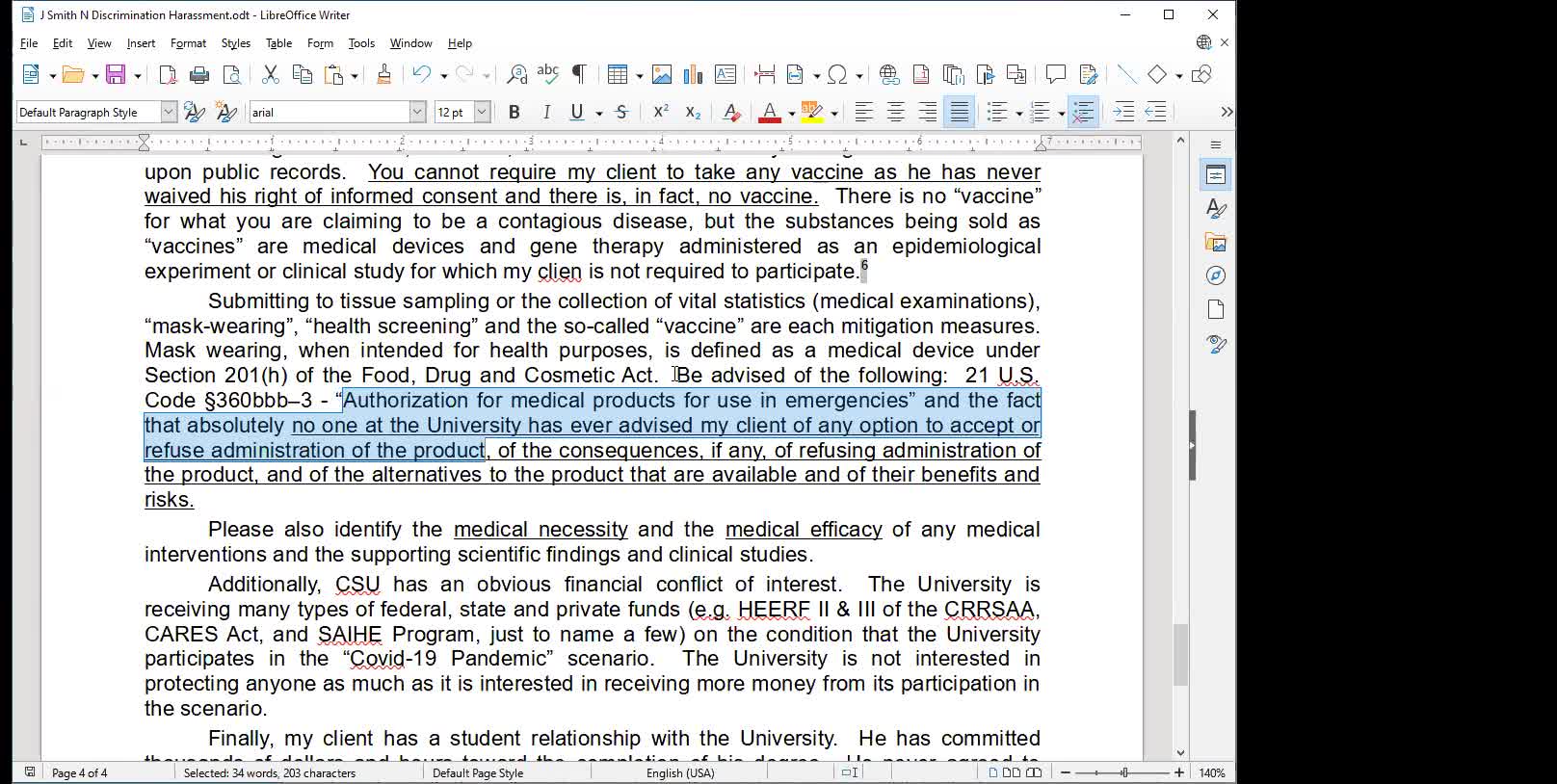This screenshot has height=784, width=1557.
Task: Click the Open folder icon
Action: point(73,75)
